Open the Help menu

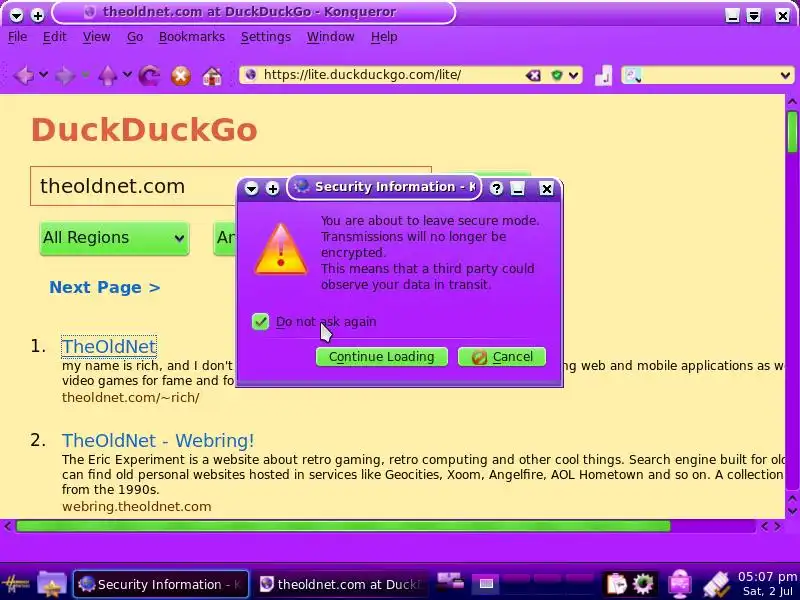tap(384, 37)
